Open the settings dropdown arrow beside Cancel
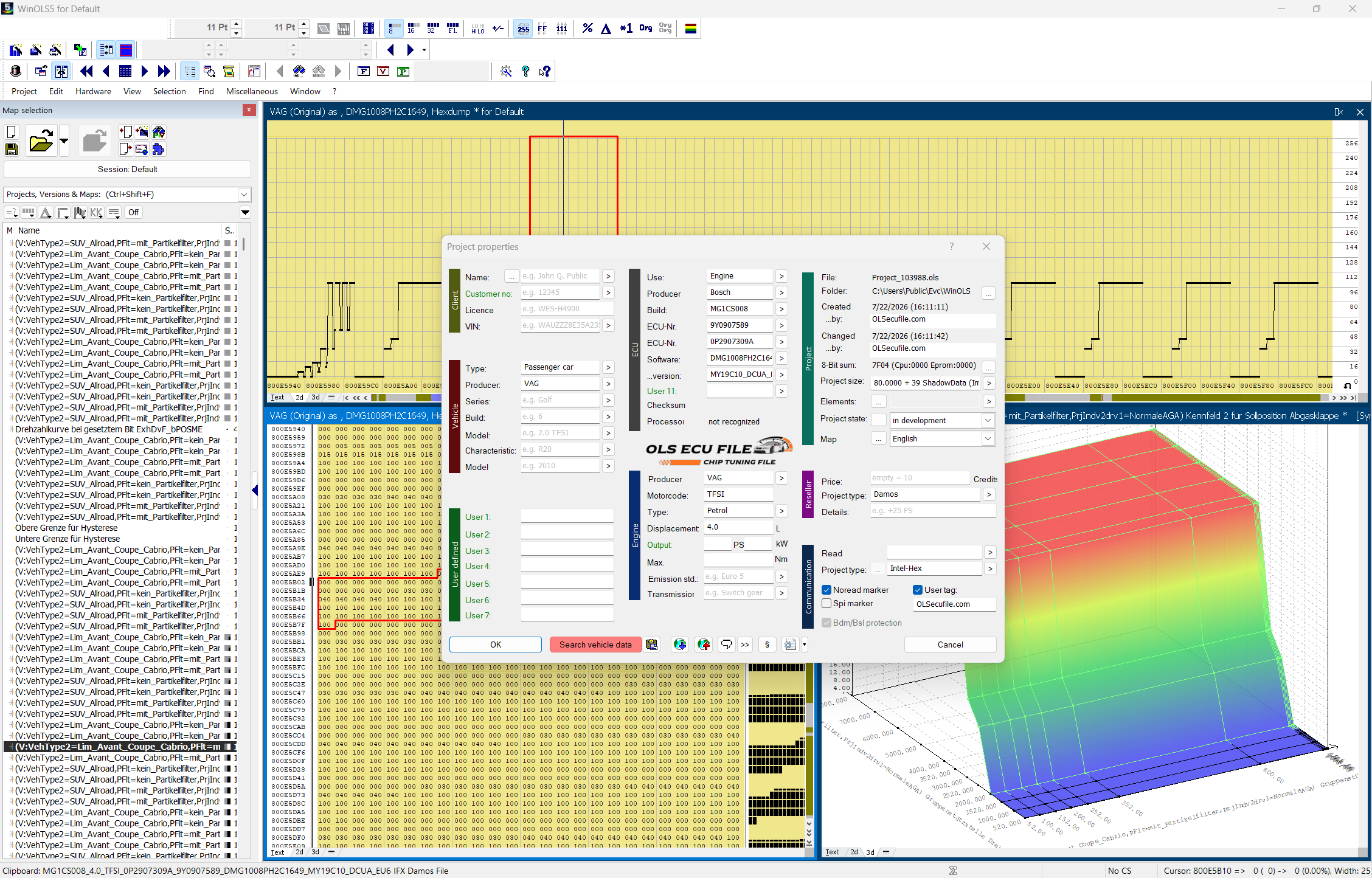This screenshot has width=1372, height=878. coord(805,645)
